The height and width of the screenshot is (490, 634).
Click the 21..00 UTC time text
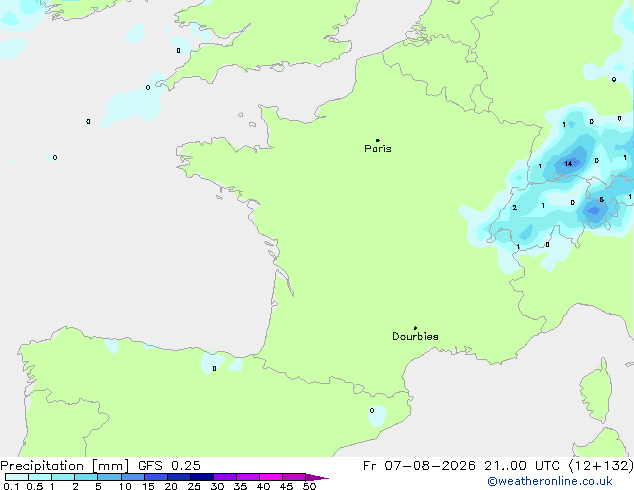click(522, 466)
